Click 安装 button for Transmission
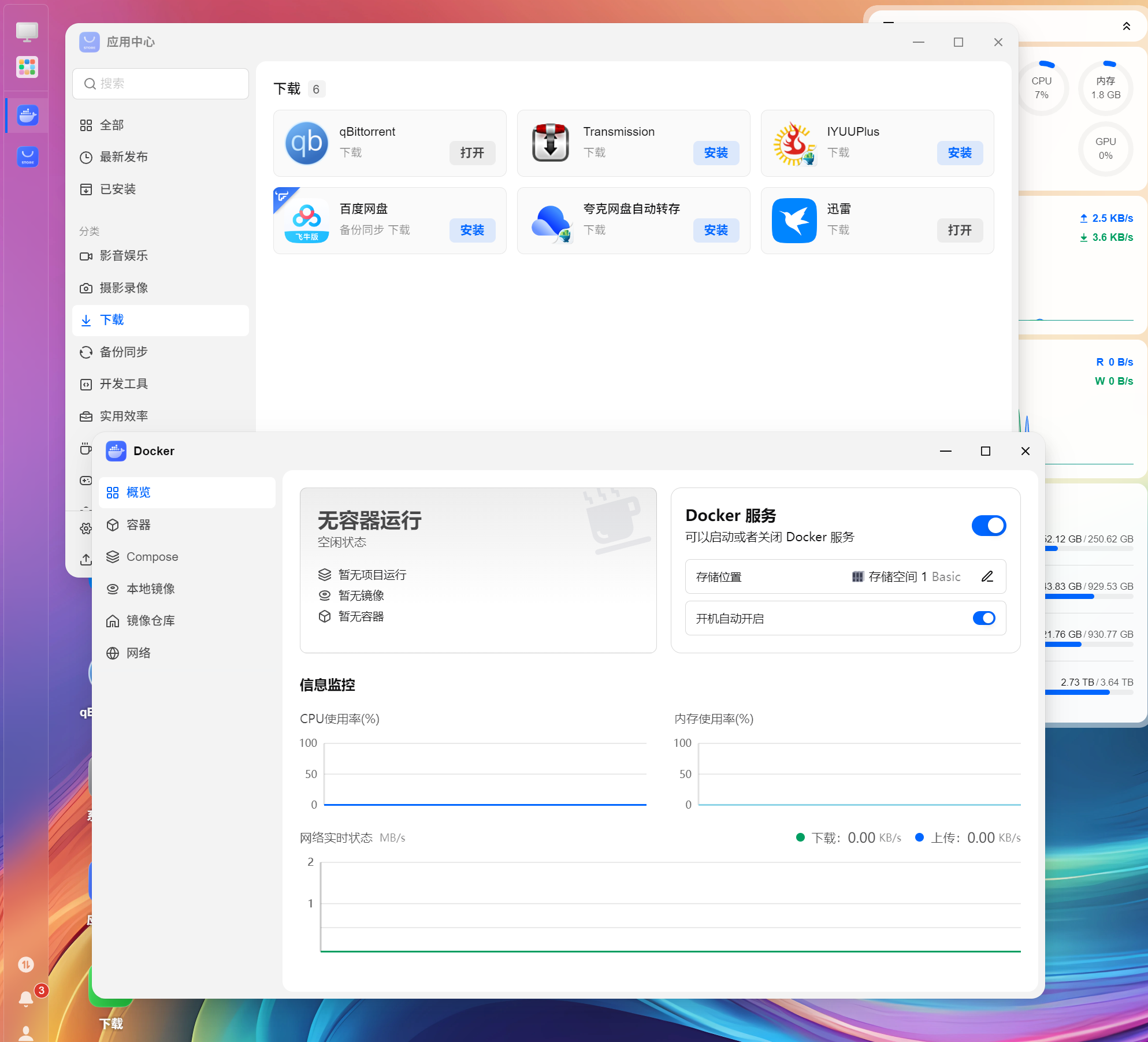 [716, 152]
